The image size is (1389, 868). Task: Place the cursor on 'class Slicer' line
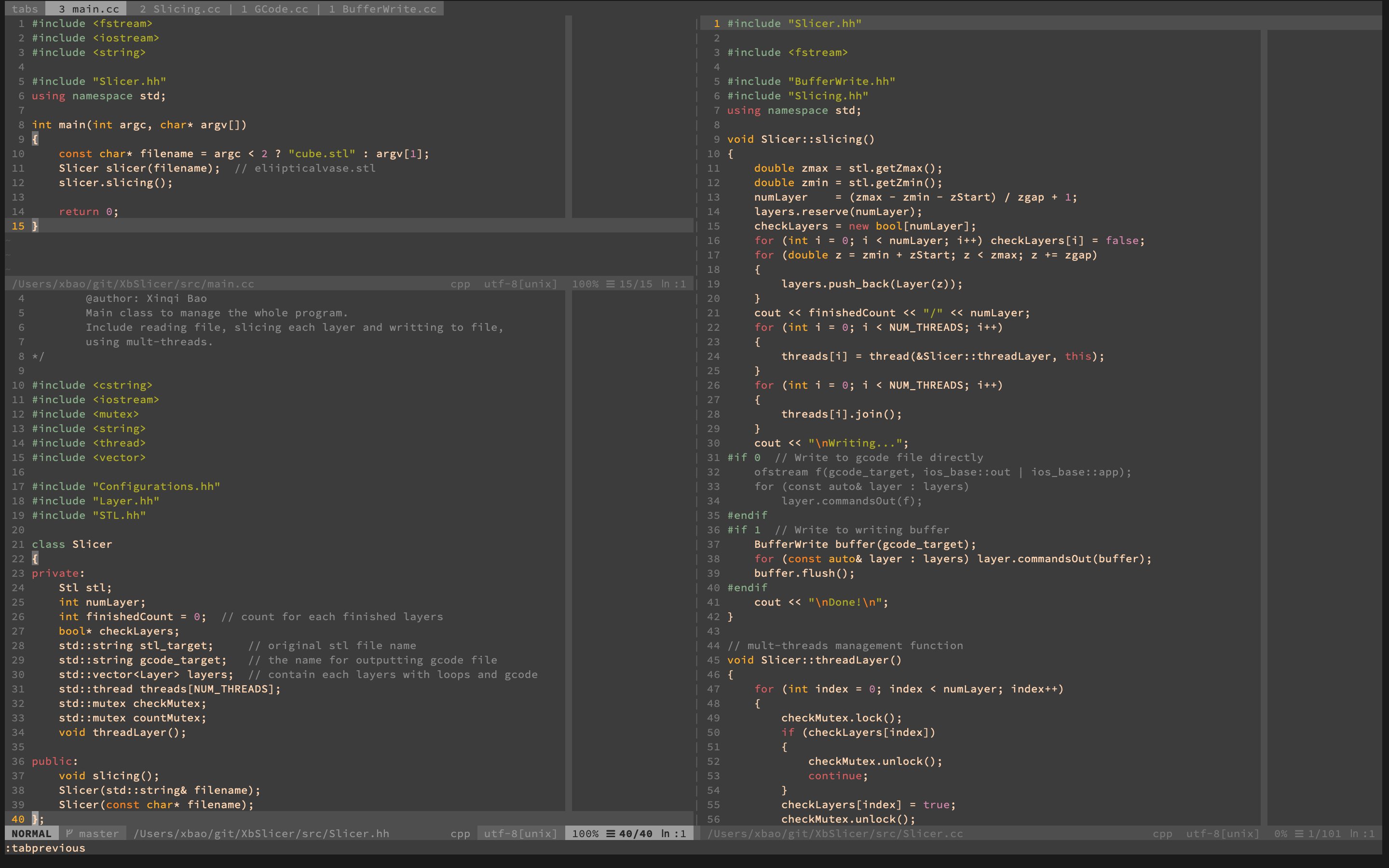click(72, 543)
